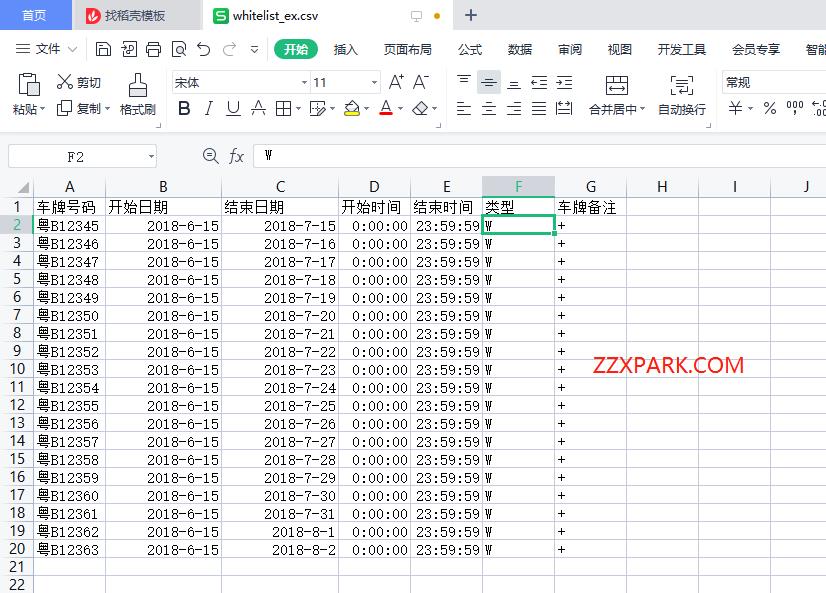Click the Print icon in quick access toolbar

click(153, 49)
